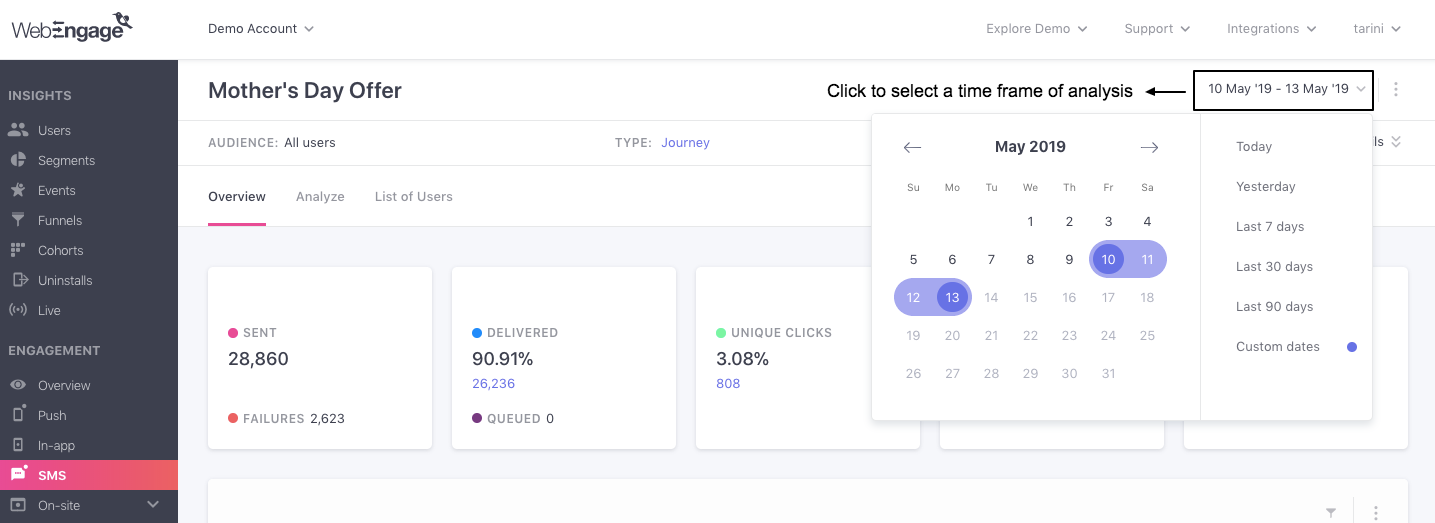Open Users via its people icon
This screenshot has width=1435, height=523.
18,130
